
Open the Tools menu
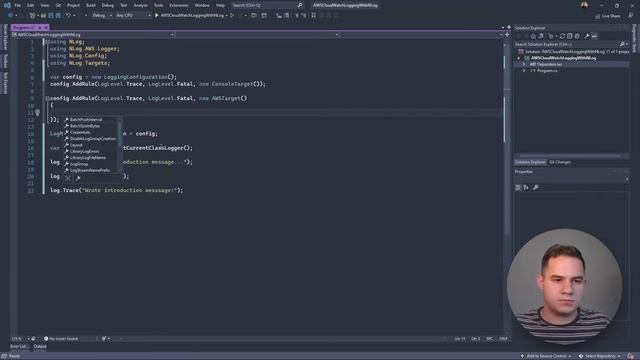158,5
